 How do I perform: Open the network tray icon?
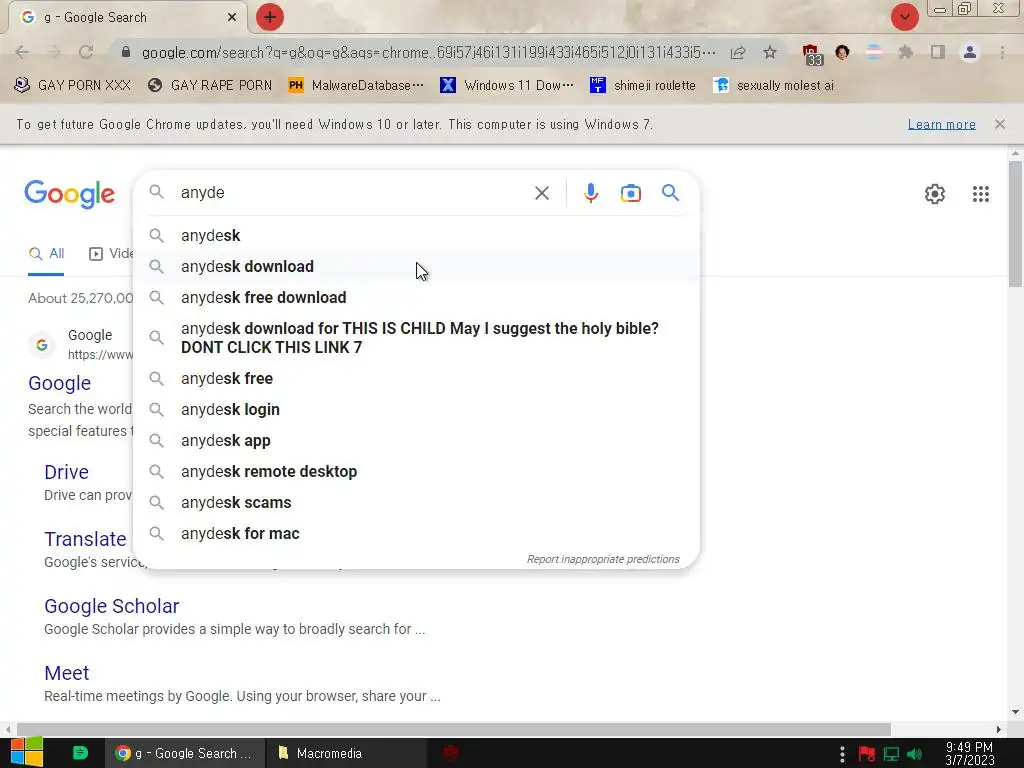[x=891, y=754]
